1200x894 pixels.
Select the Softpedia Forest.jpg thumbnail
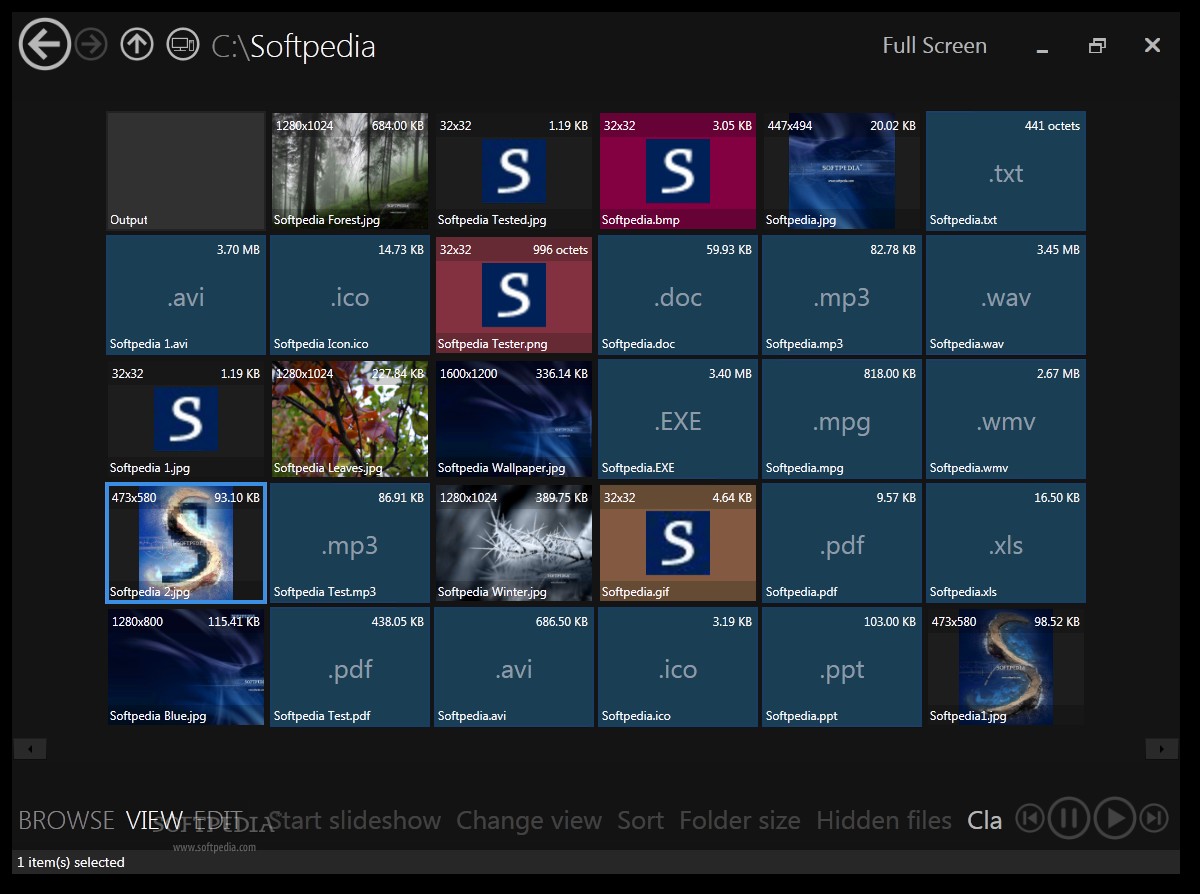[350, 172]
